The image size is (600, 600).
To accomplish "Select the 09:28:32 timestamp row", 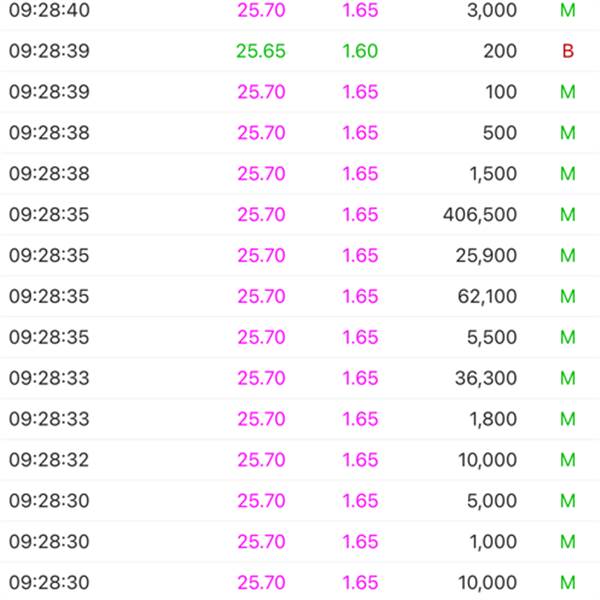I will 300,460.
